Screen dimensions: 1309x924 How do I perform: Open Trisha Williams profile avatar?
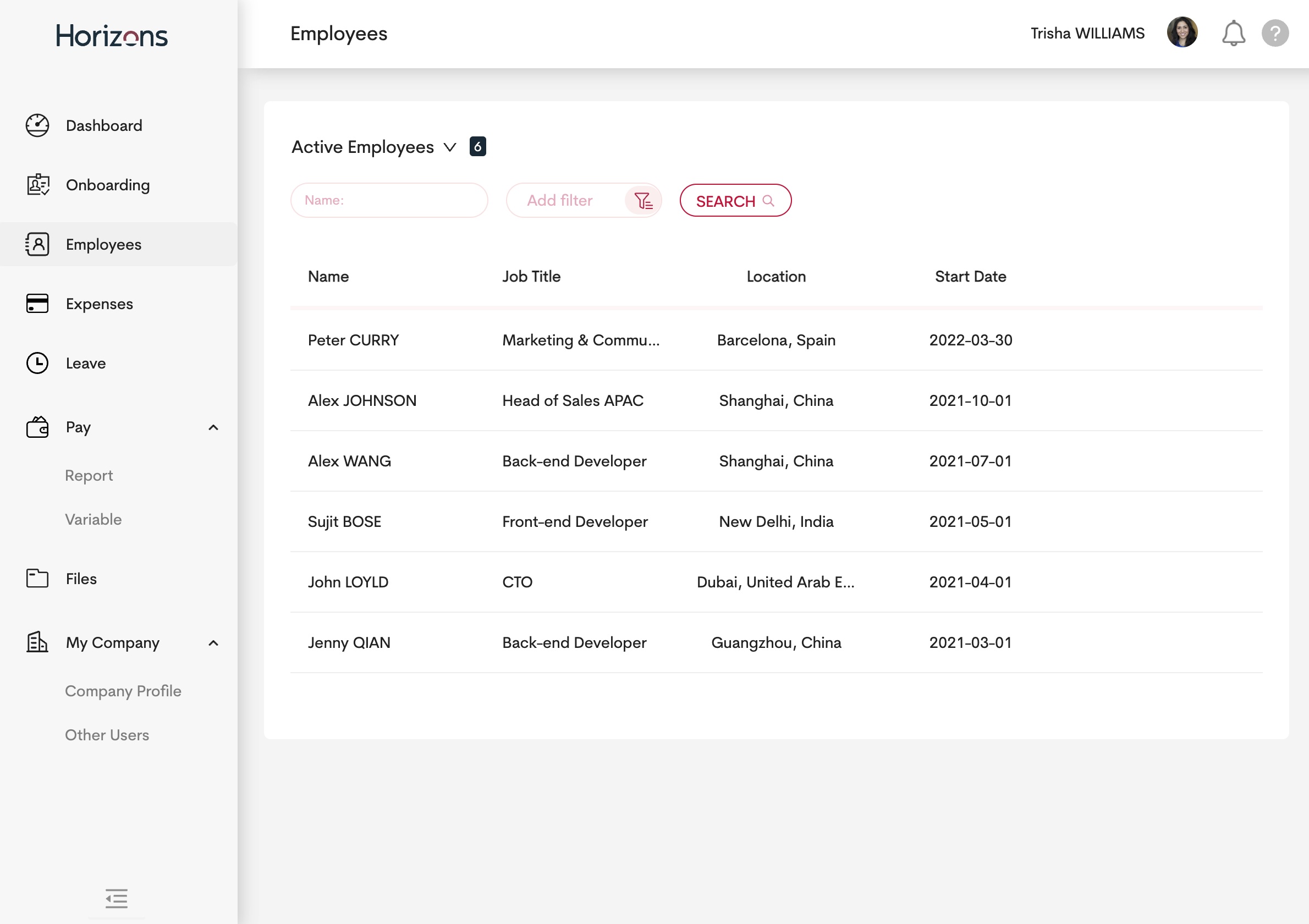1182,32
